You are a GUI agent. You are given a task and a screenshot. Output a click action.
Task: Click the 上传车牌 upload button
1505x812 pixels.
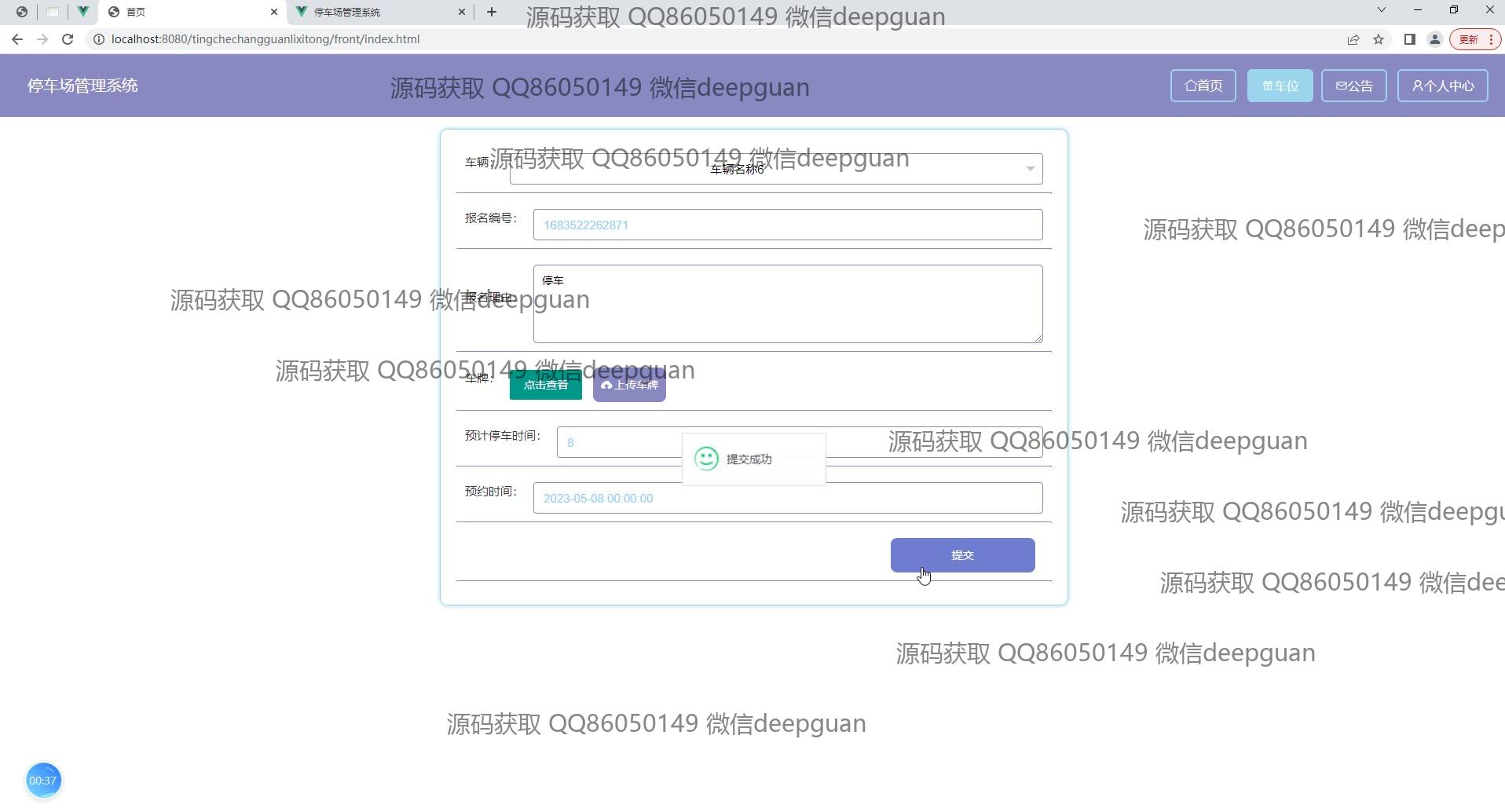629,385
